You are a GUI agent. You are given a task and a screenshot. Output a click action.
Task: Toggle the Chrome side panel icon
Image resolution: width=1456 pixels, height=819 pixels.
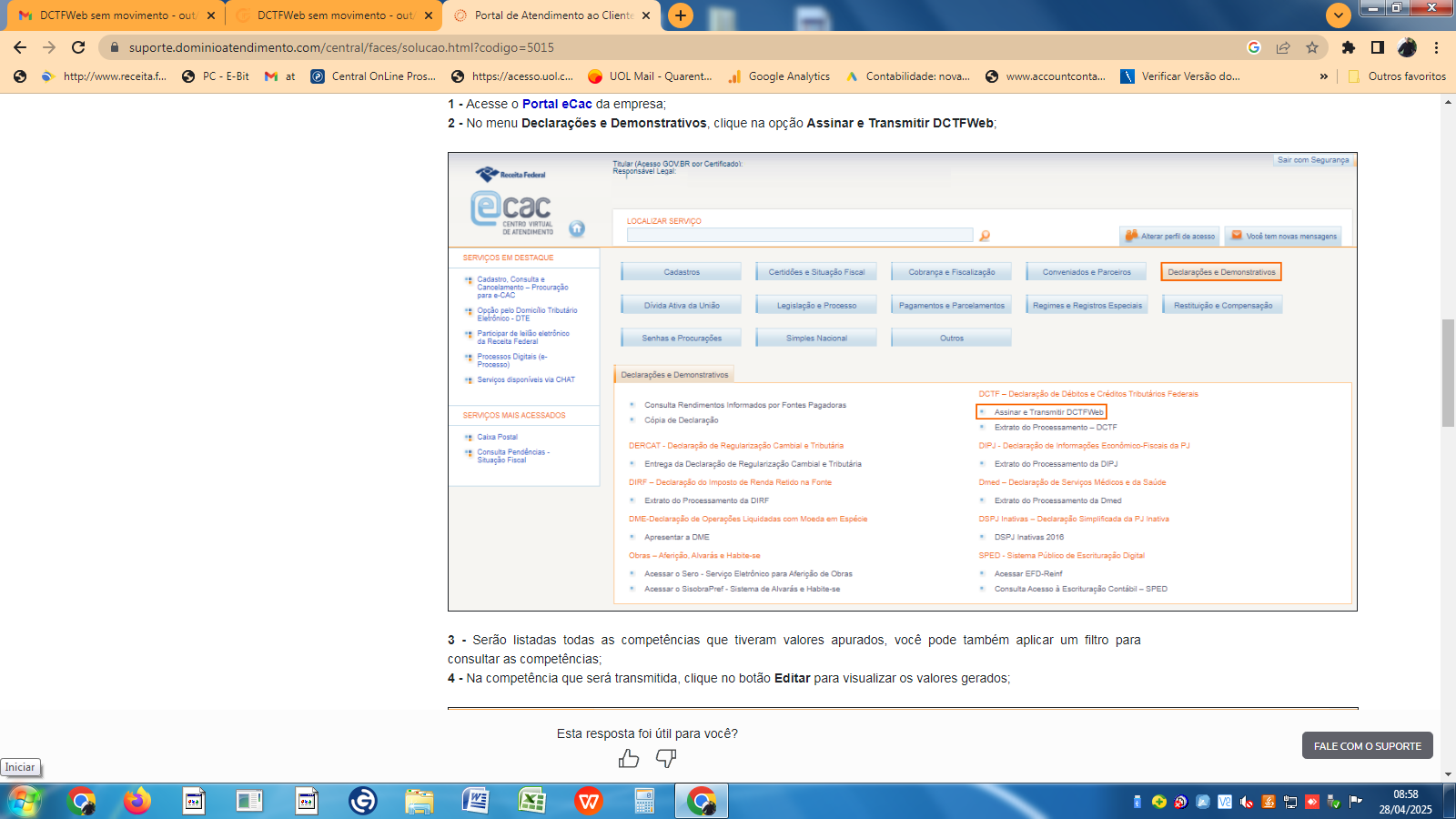(1378, 47)
